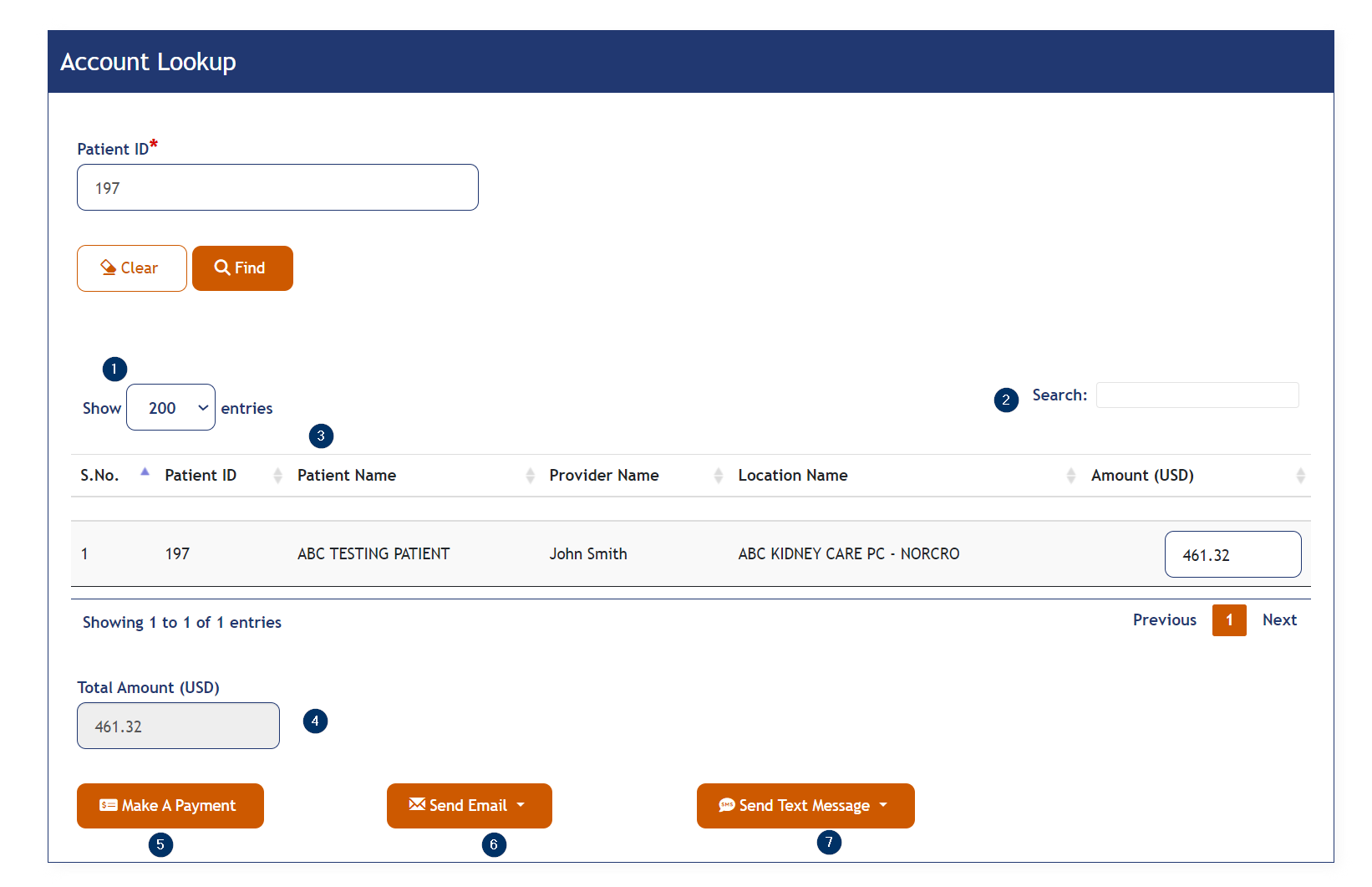This screenshot has height=887, width=1372.
Task: Click the sort arrows on Location Name column
Action: 1072,475
